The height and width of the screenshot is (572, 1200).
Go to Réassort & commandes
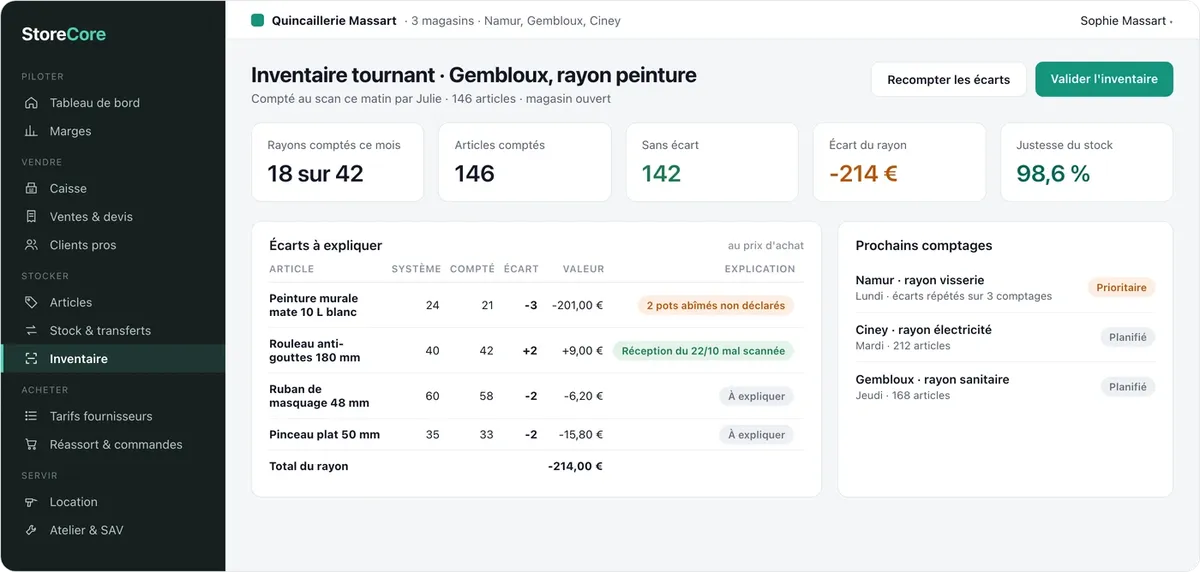pos(113,444)
